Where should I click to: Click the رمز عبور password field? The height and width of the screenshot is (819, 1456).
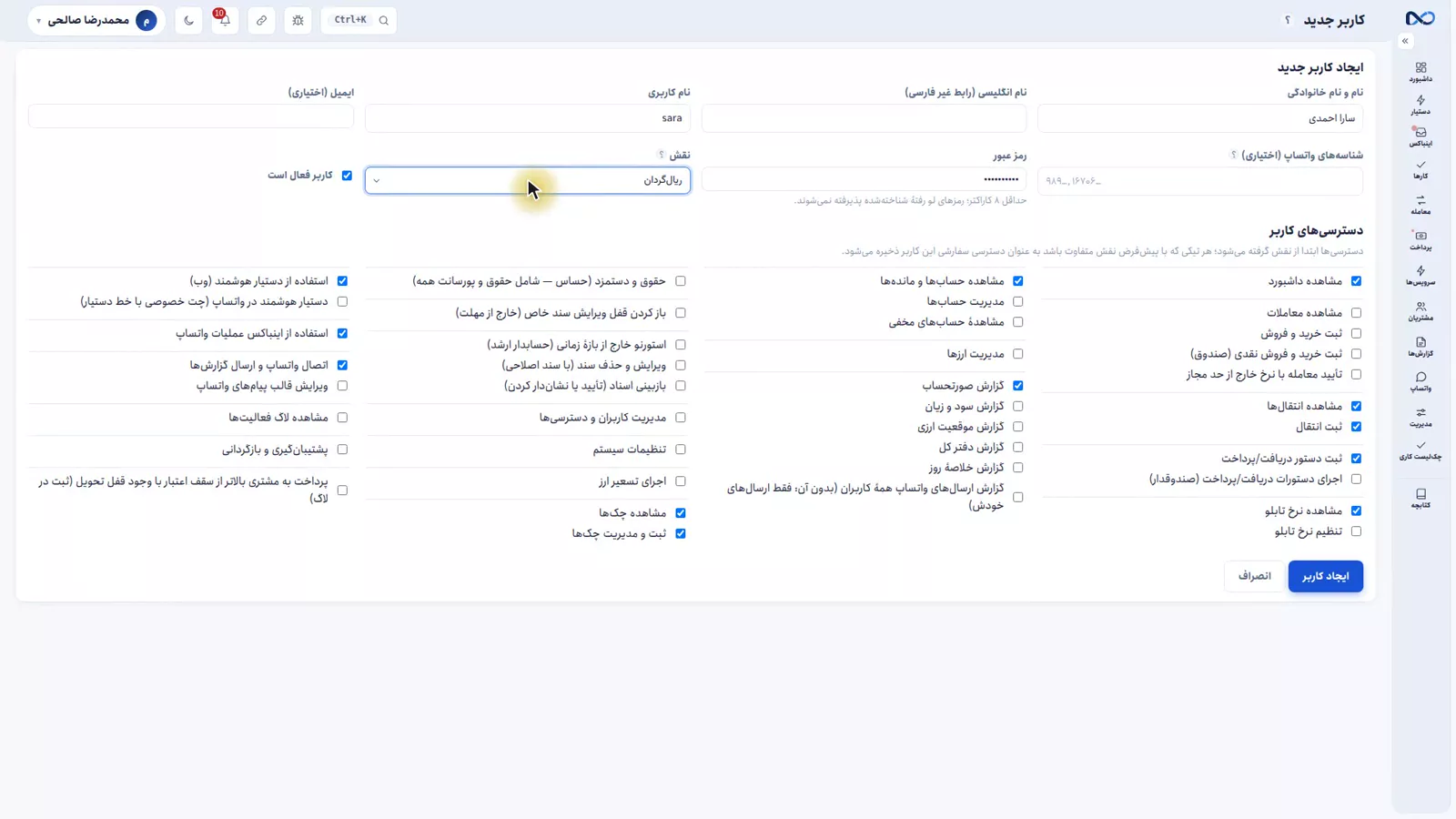[864, 179]
